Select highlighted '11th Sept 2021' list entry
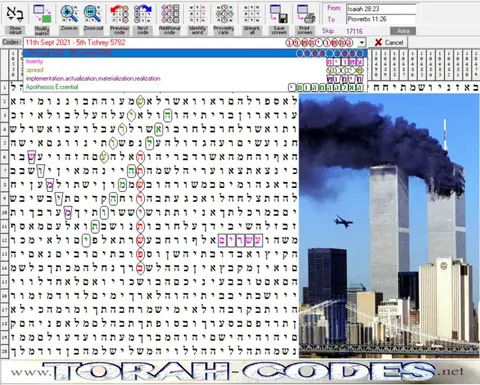This screenshot has width=480, height=385. [x=195, y=53]
